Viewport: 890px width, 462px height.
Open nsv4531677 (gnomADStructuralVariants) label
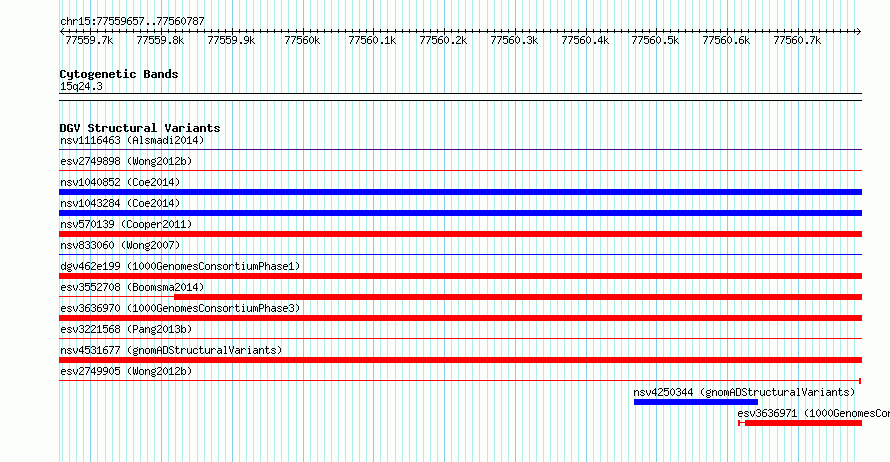tap(171, 350)
